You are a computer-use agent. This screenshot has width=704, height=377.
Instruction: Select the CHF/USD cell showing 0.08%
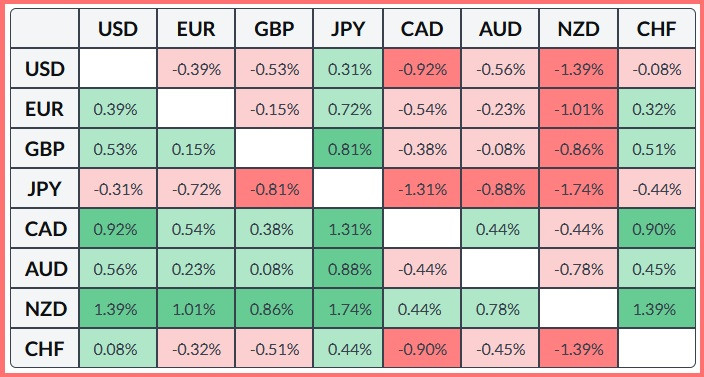point(118,348)
